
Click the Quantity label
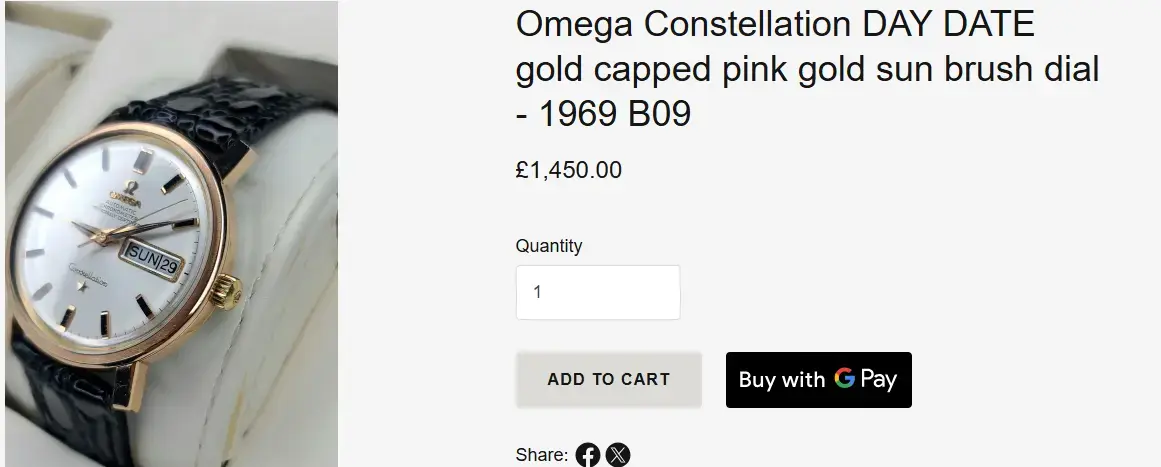(548, 246)
